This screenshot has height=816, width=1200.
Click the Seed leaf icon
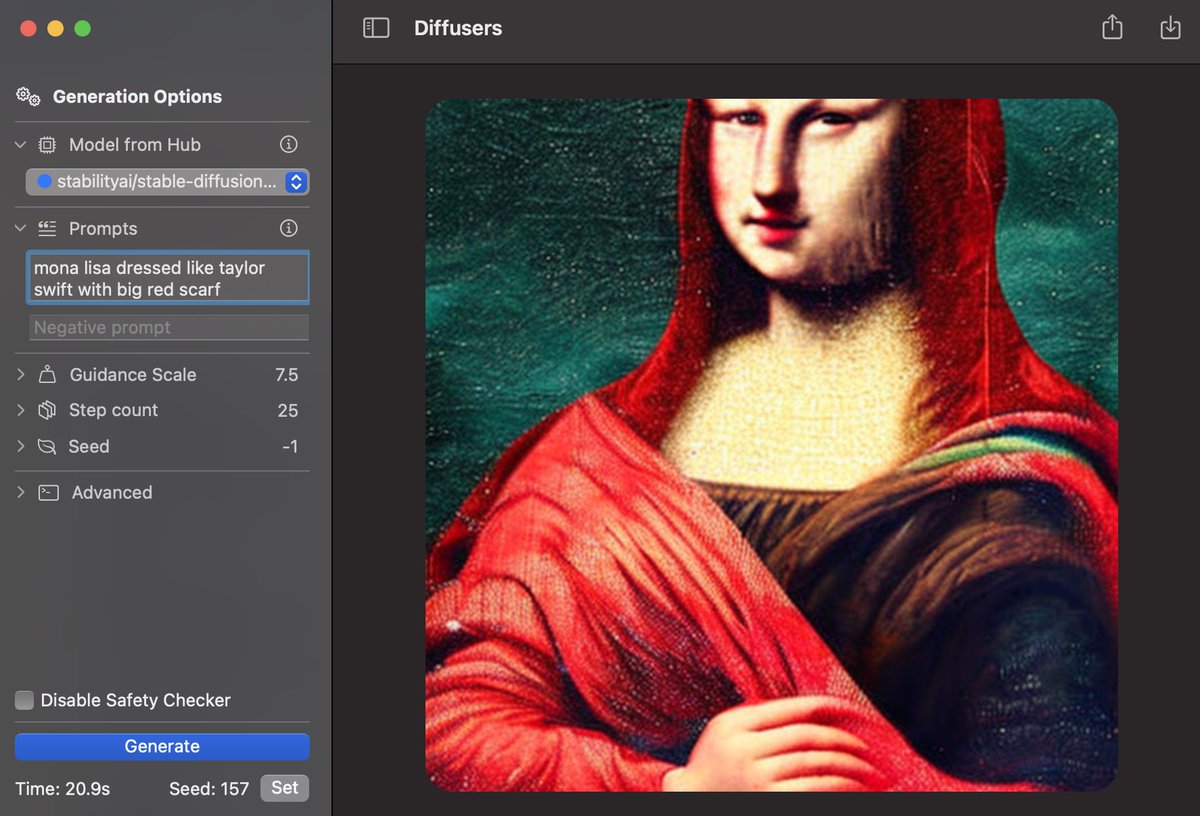[47, 447]
